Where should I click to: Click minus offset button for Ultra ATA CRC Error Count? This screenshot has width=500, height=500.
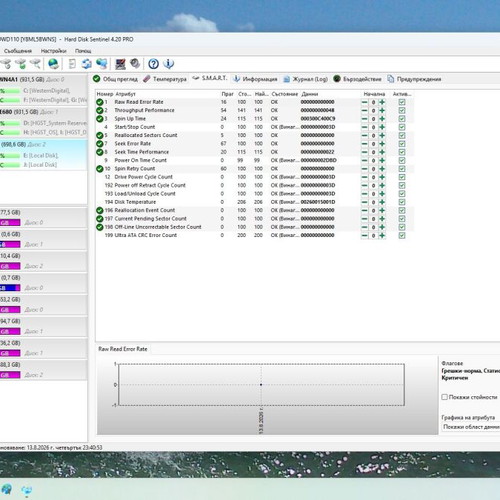[x=364, y=235]
